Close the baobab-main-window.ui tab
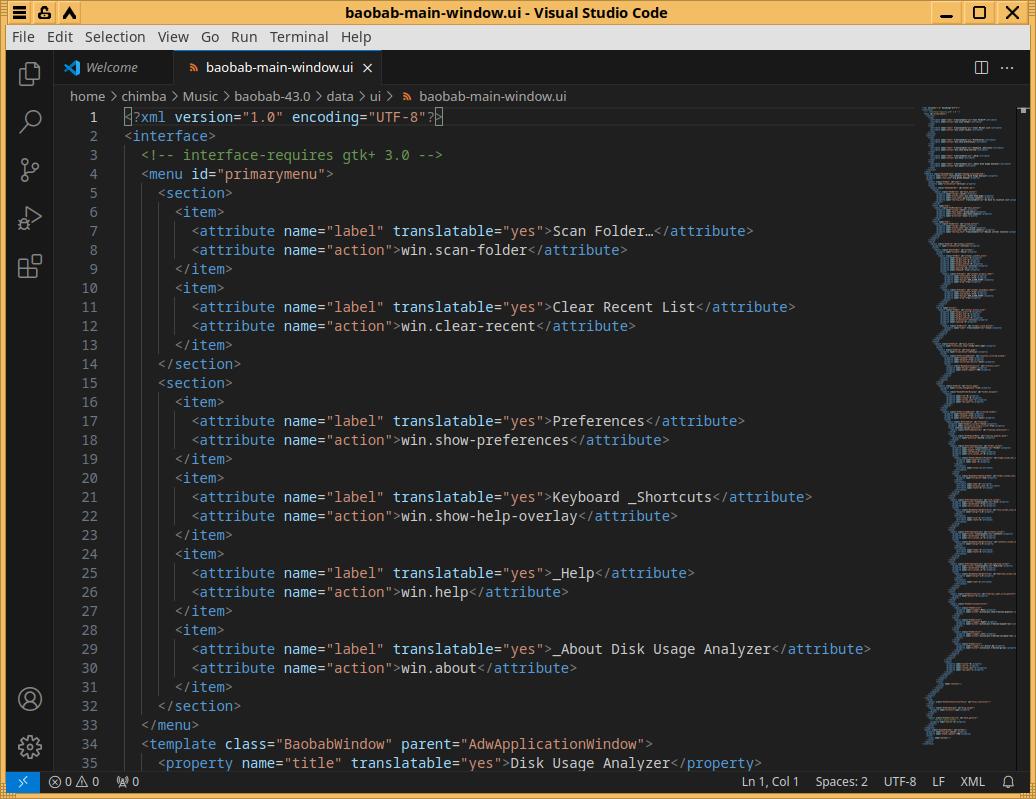The image size is (1036, 799). click(368, 68)
